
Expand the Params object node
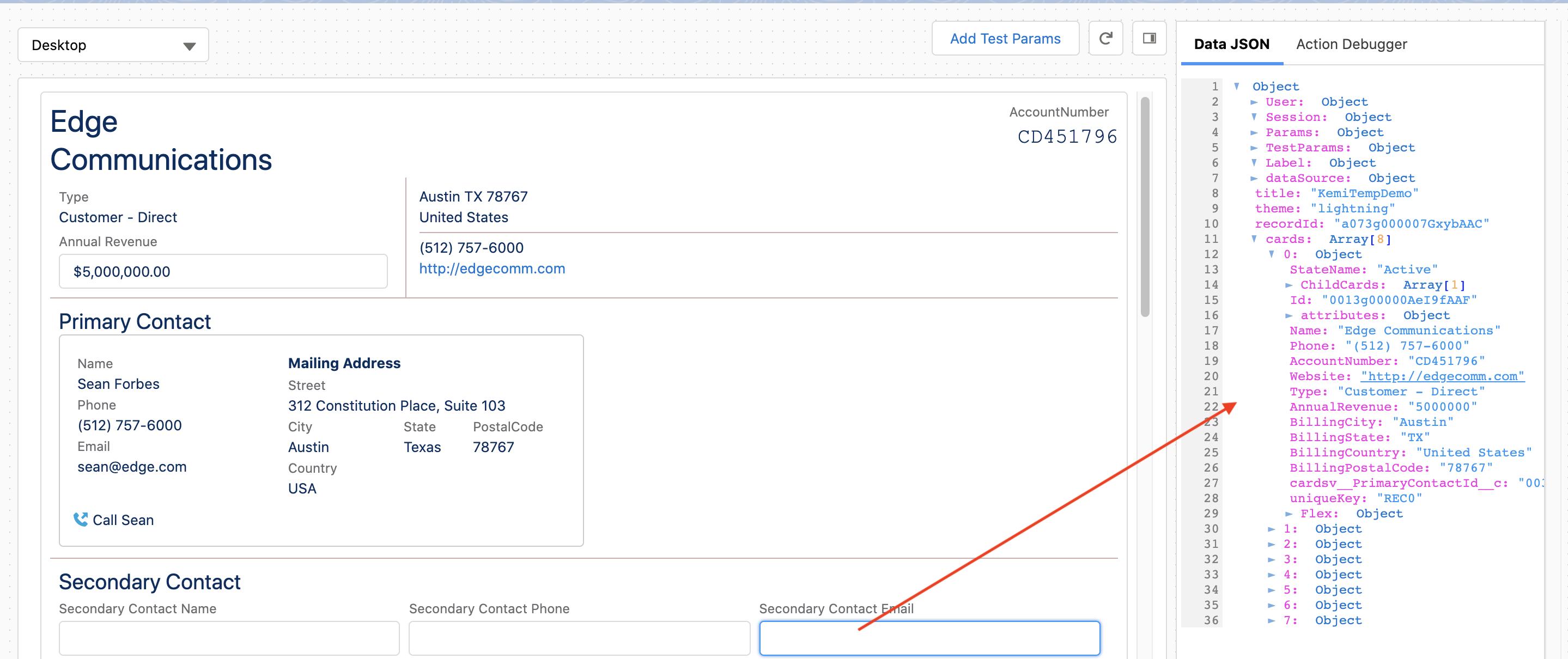point(1254,132)
